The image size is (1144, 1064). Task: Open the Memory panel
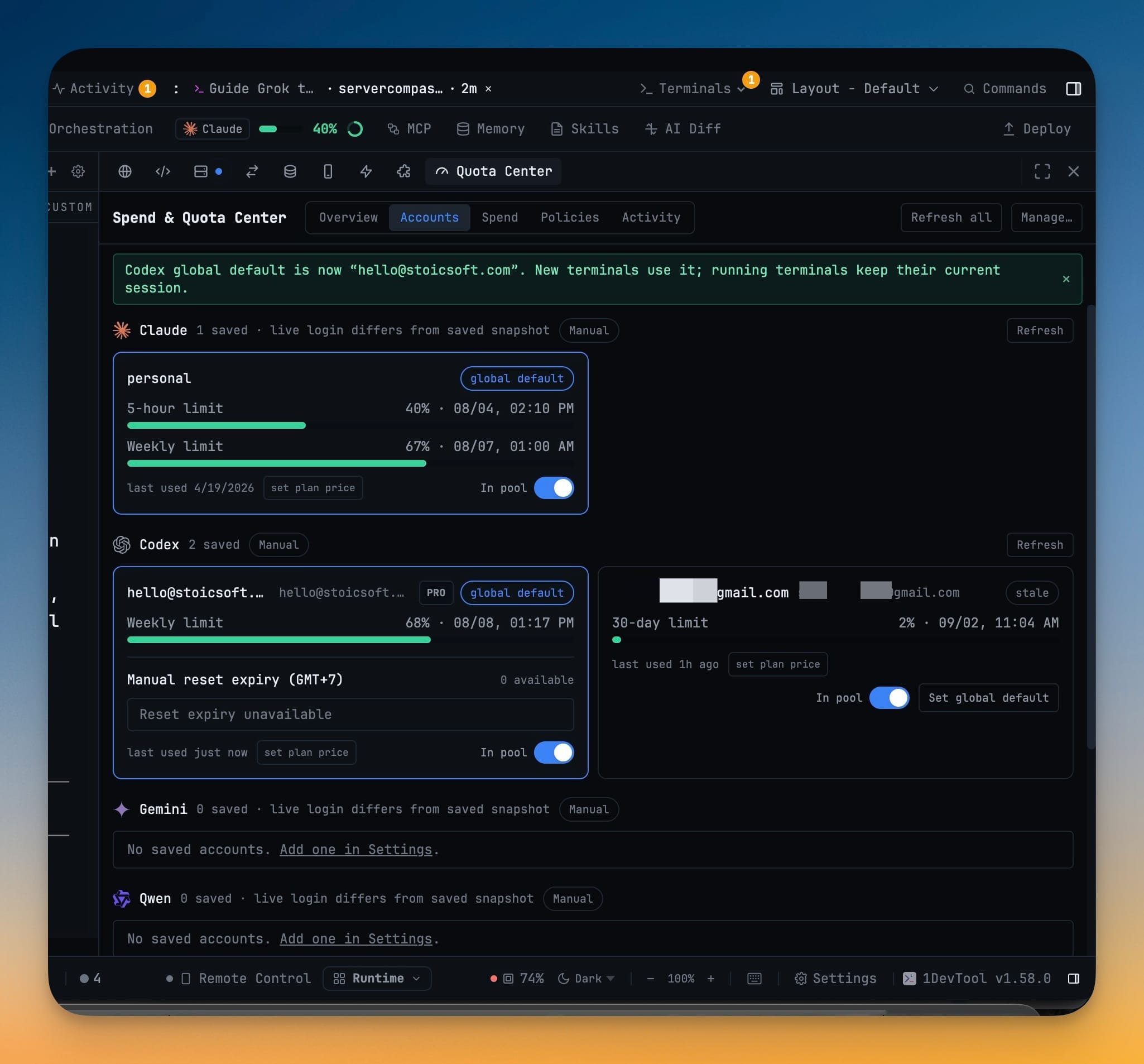click(491, 129)
